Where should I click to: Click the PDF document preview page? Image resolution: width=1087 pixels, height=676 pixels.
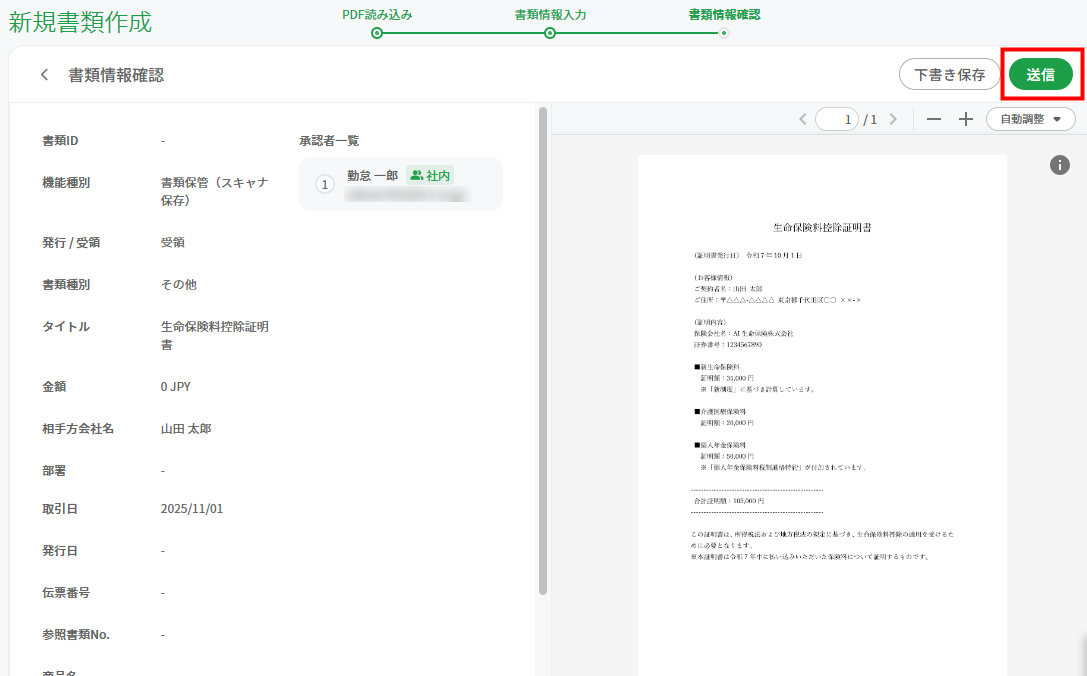point(821,415)
